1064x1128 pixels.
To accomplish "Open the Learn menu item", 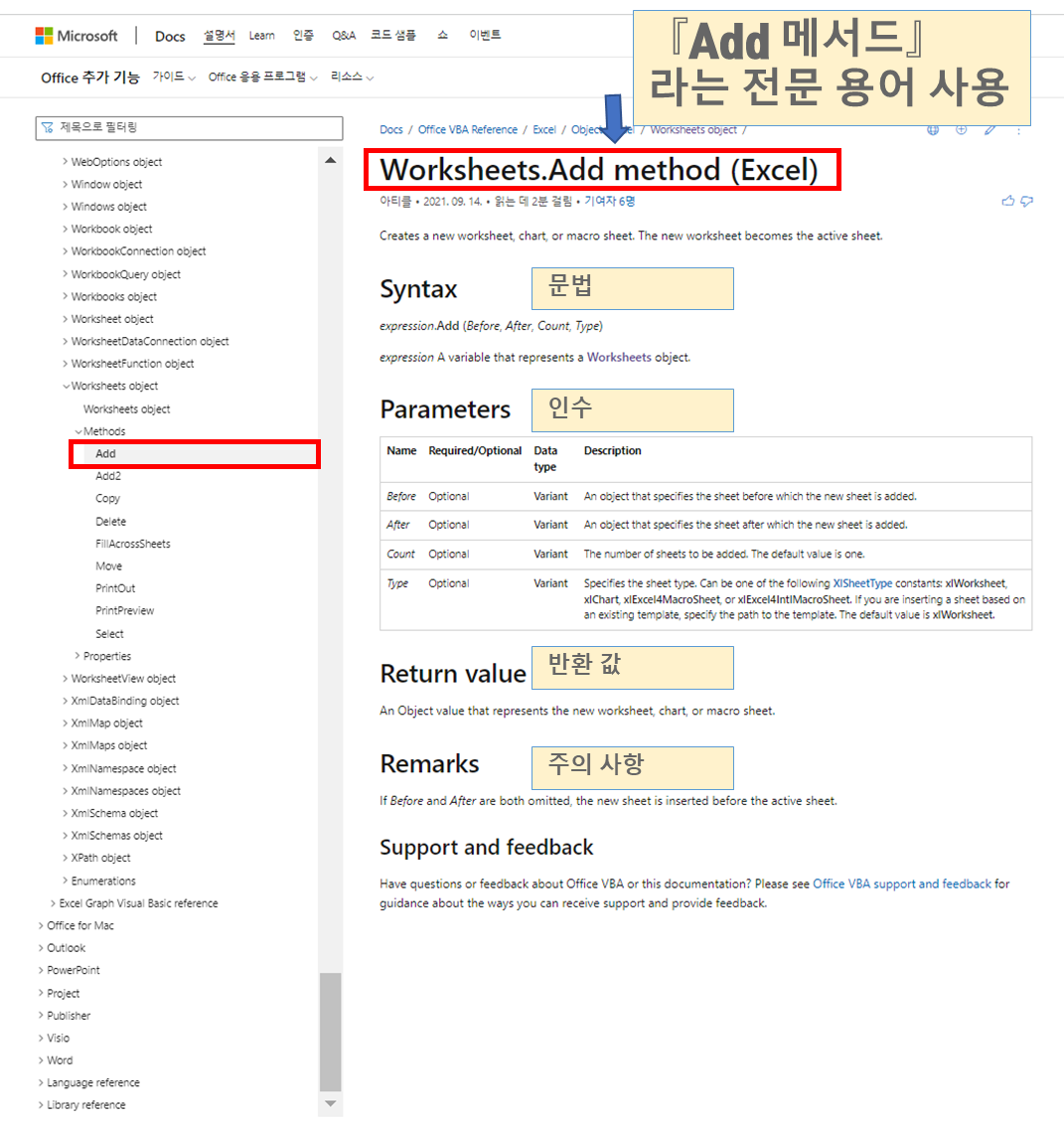I will click(x=261, y=35).
